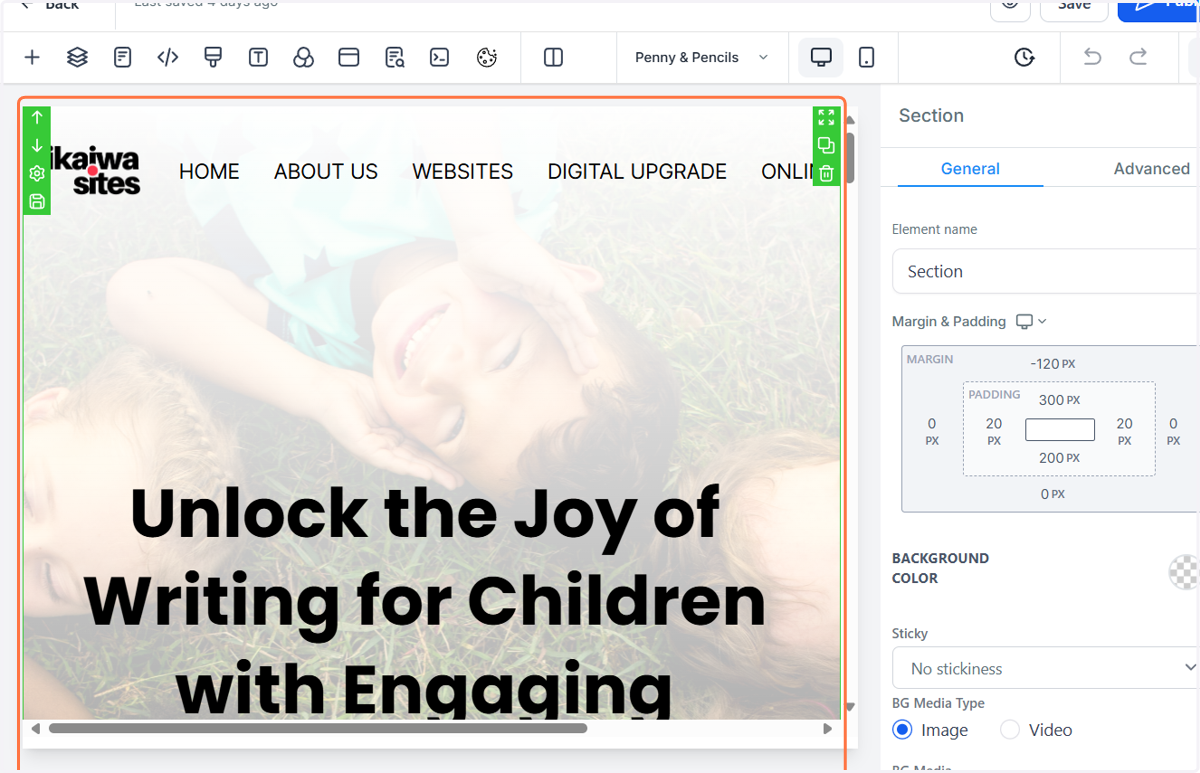Click the ikaiwa sites logo
Viewport: 1200px width, 773px height.
click(x=96, y=171)
